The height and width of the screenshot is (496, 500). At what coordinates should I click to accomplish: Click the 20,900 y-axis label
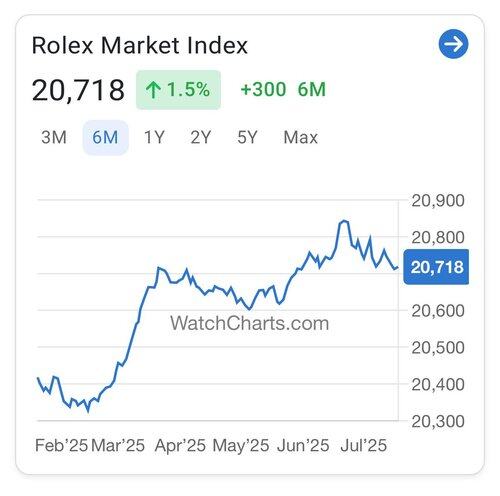coord(438,201)
